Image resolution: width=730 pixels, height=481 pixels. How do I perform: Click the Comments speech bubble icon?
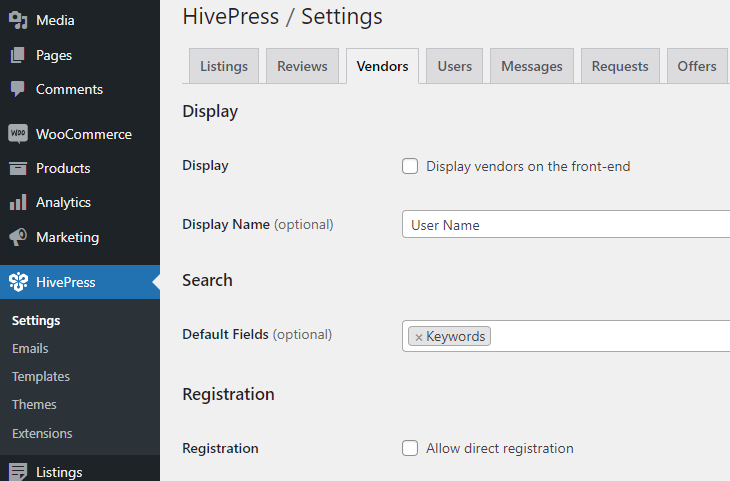click(18, 89)
